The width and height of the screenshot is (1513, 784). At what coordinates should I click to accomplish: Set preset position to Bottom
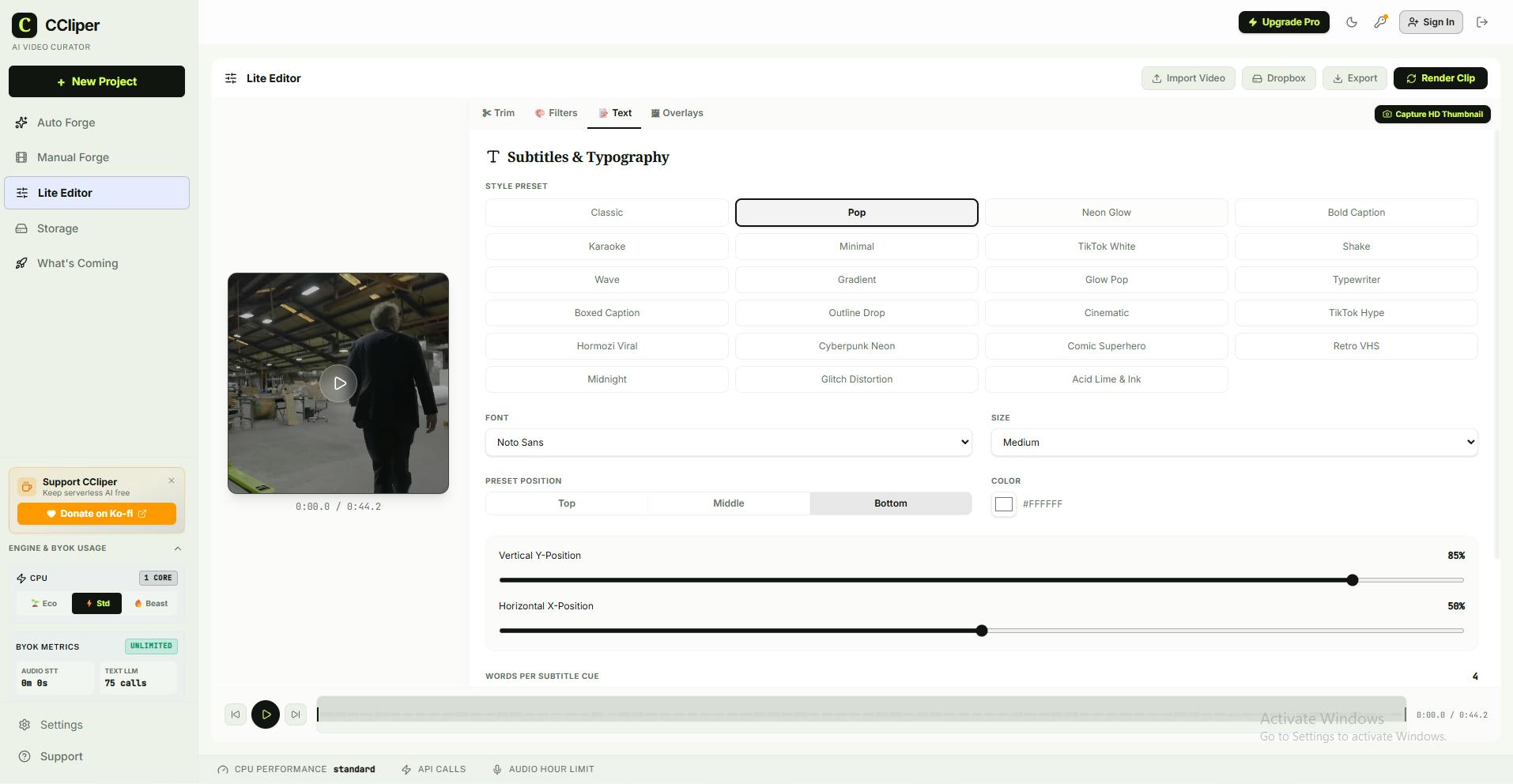click(891, 503)
